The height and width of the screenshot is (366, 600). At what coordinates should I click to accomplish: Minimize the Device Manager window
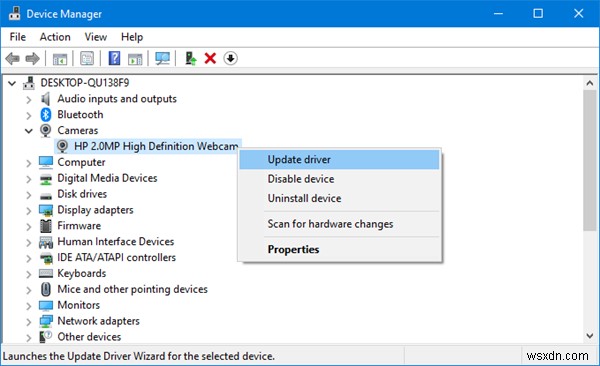498,14
